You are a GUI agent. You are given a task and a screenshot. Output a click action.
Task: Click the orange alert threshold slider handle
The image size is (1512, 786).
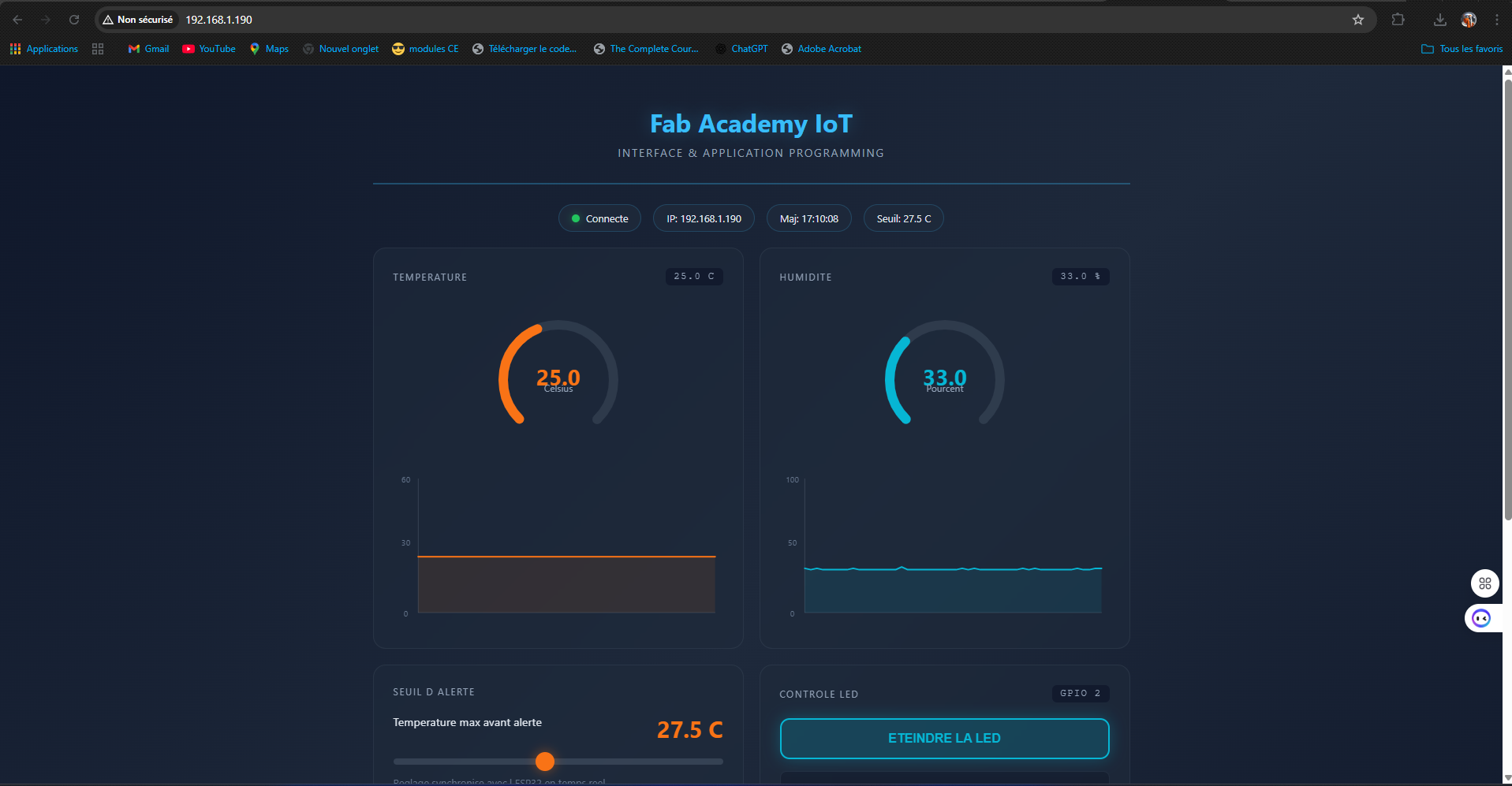545,761
